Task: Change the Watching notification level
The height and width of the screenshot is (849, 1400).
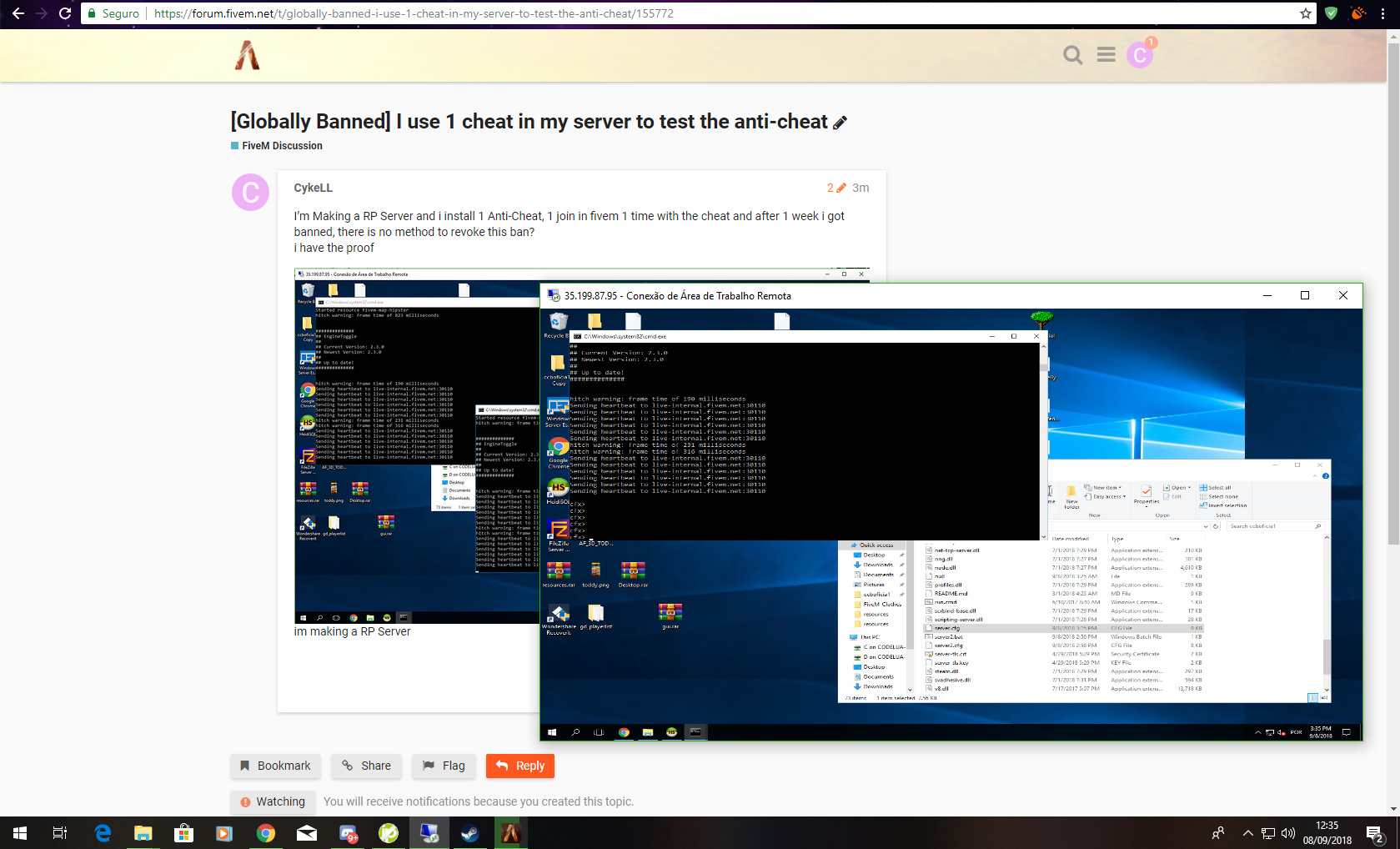Action: tap(273, 801)
